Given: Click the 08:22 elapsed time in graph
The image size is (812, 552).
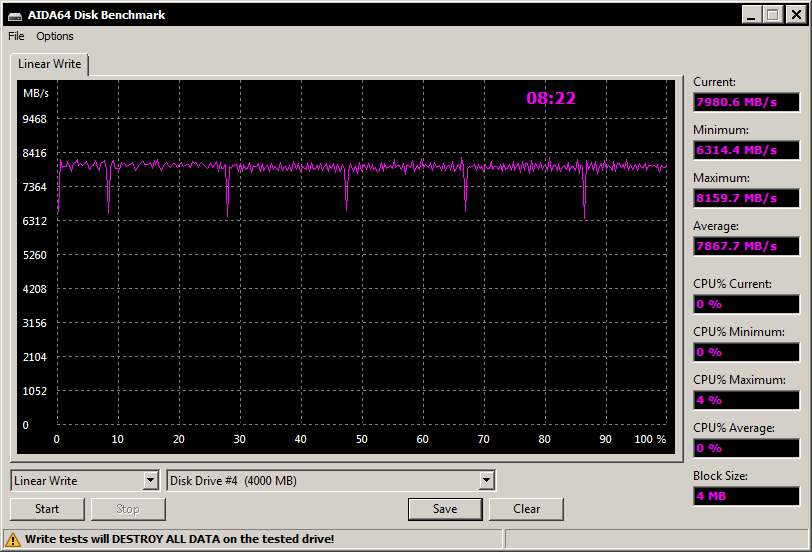Looking at the screenshot, I should tap(551, 98).
